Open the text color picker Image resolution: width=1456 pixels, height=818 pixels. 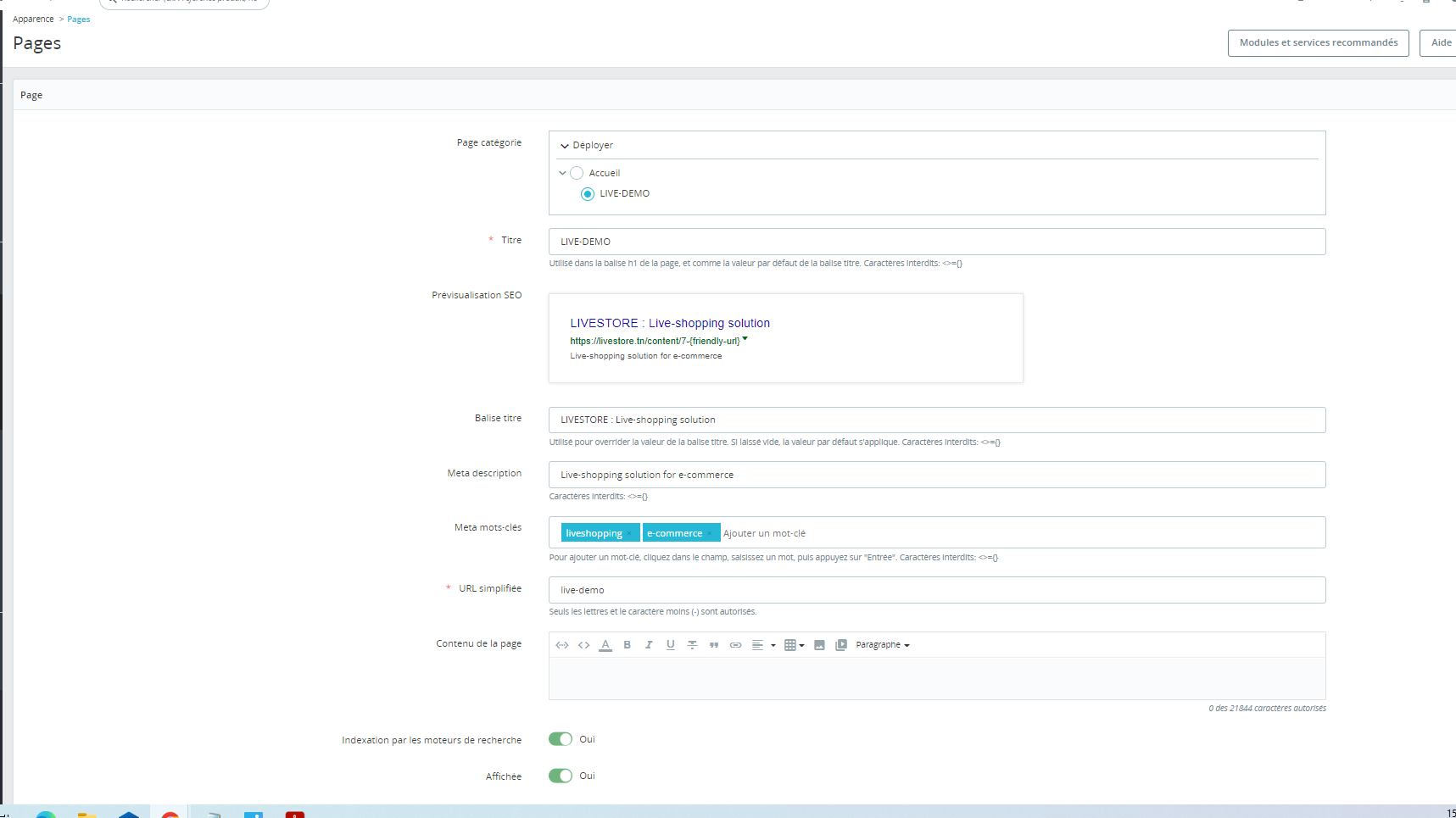pos(605,645)
